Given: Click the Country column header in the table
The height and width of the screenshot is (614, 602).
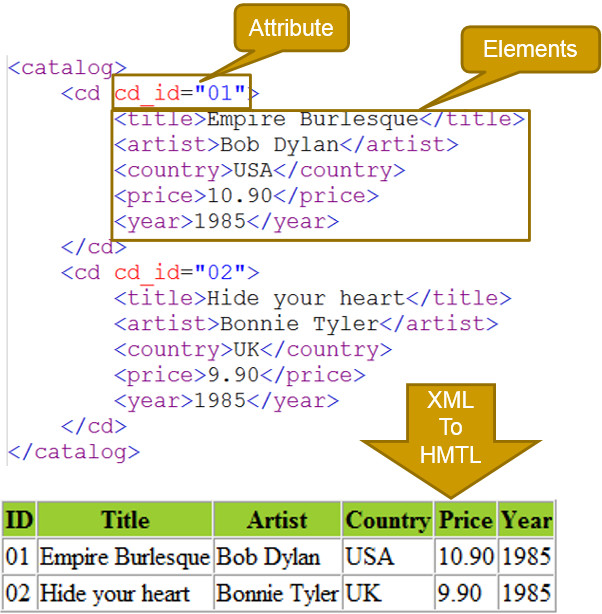Looking at the screenshot, I should (387, 519).
